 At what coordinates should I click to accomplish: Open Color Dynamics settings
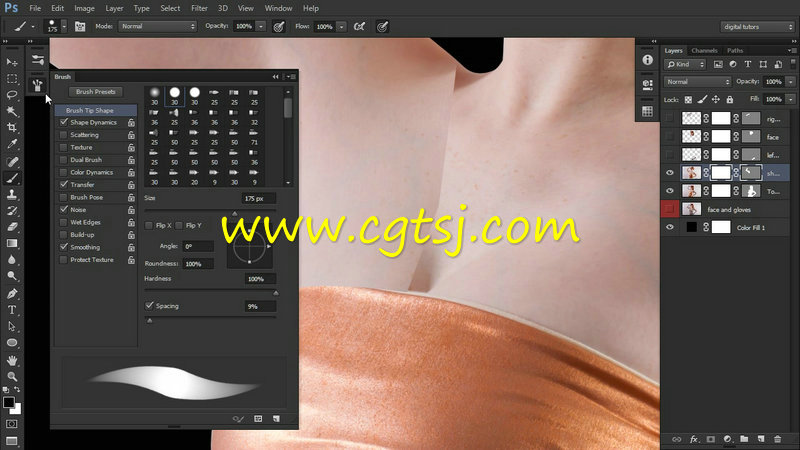pos(91,172)
